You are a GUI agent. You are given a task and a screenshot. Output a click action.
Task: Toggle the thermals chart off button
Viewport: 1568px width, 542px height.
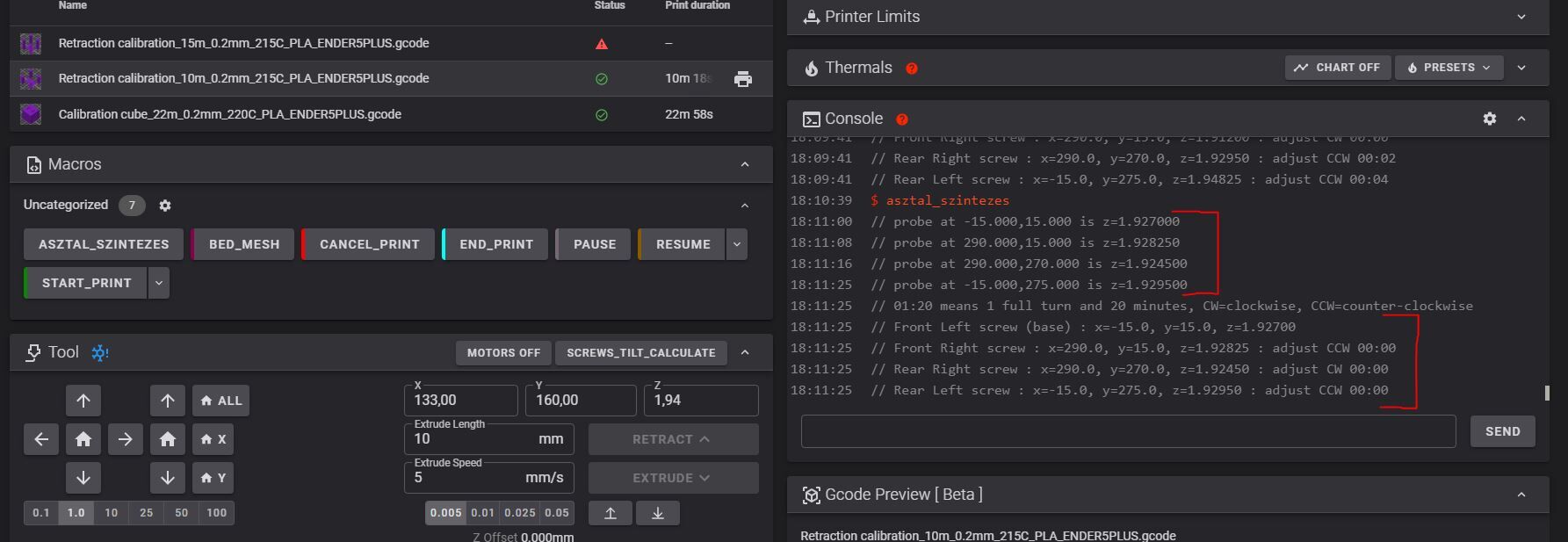pyautogui.click(x=1337, y=68)
